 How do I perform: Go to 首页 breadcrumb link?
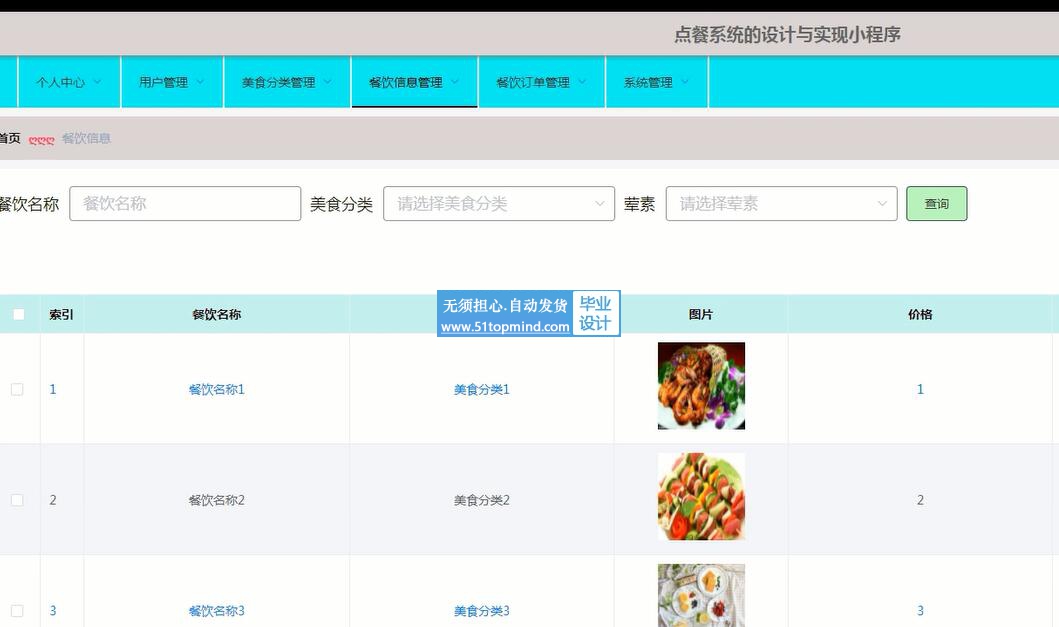pyautogui.click(x=9, y=139)
